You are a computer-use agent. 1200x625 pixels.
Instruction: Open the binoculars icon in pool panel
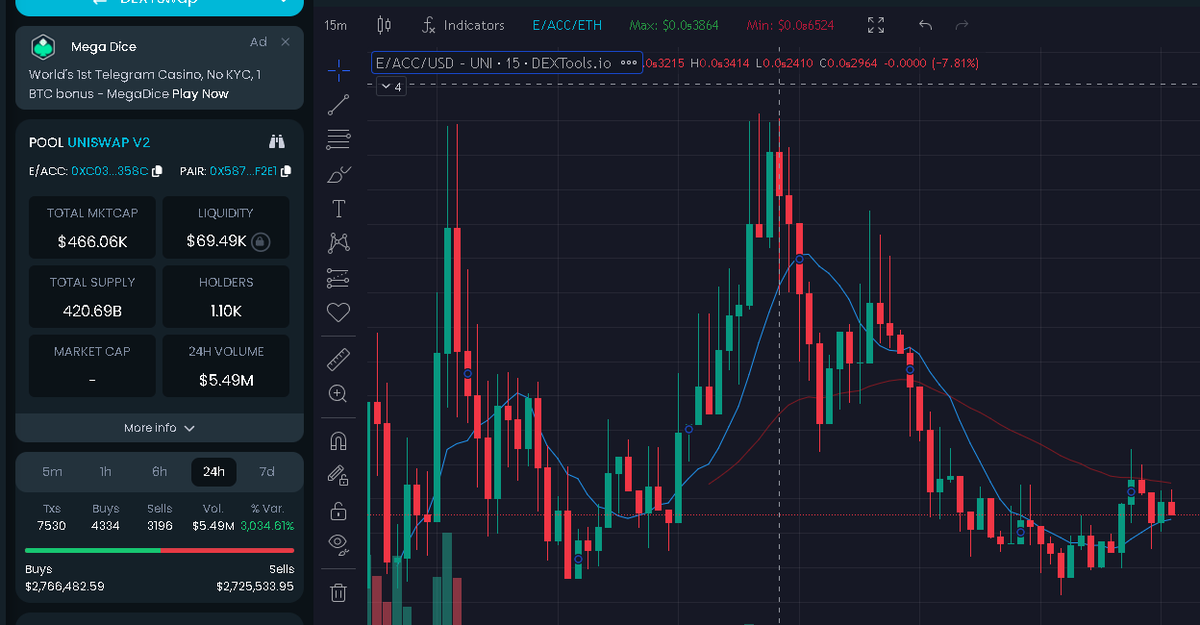coord(277,142)
